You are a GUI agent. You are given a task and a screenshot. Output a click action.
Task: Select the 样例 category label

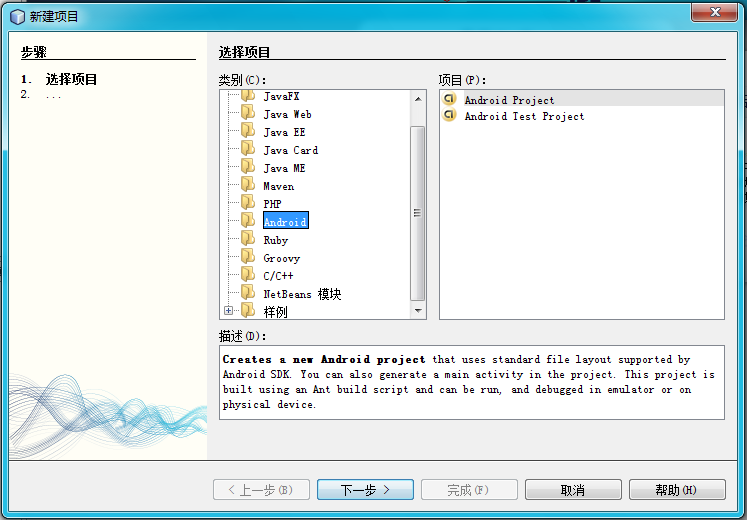275,312
